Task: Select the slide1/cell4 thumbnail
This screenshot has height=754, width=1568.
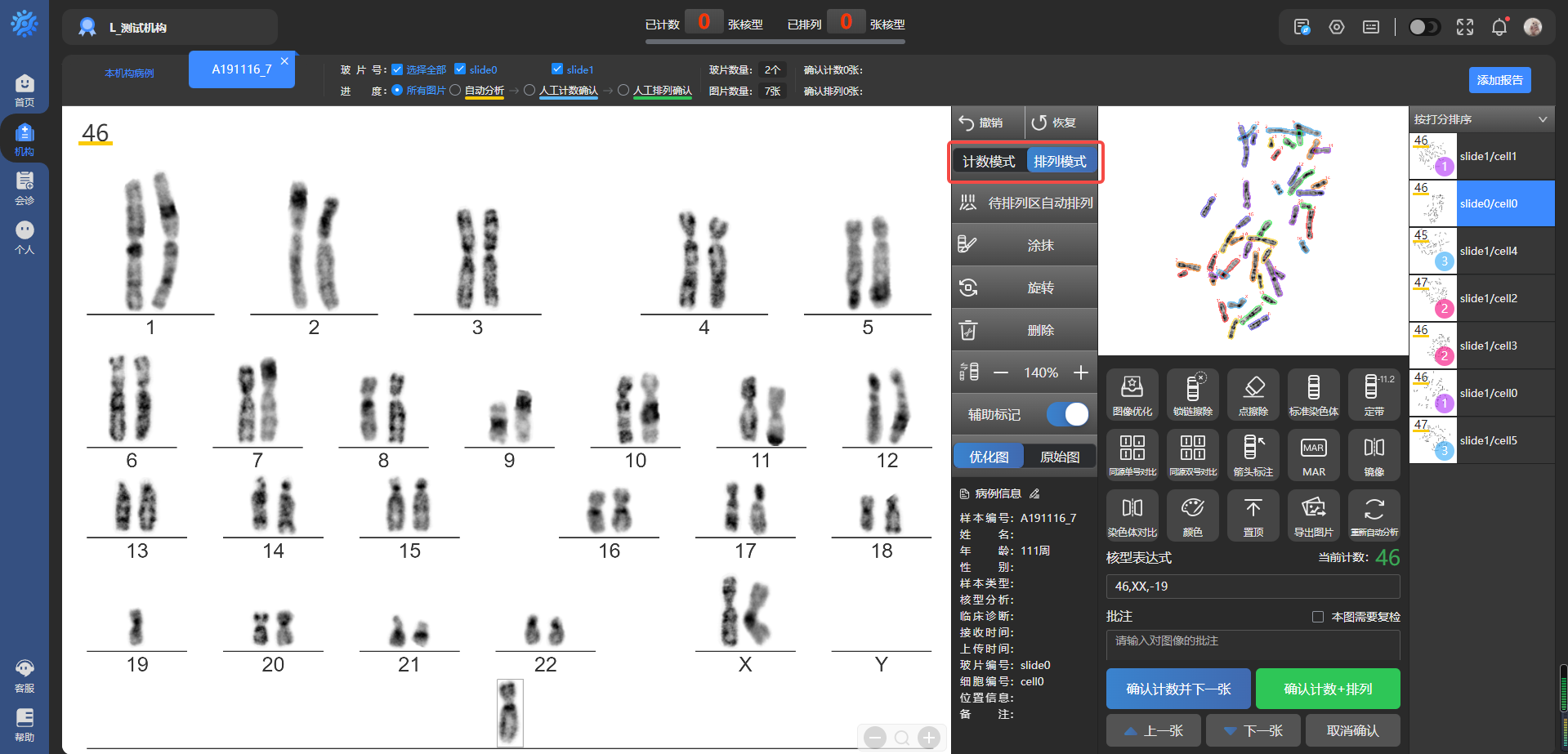Action: coord(1481,251)
